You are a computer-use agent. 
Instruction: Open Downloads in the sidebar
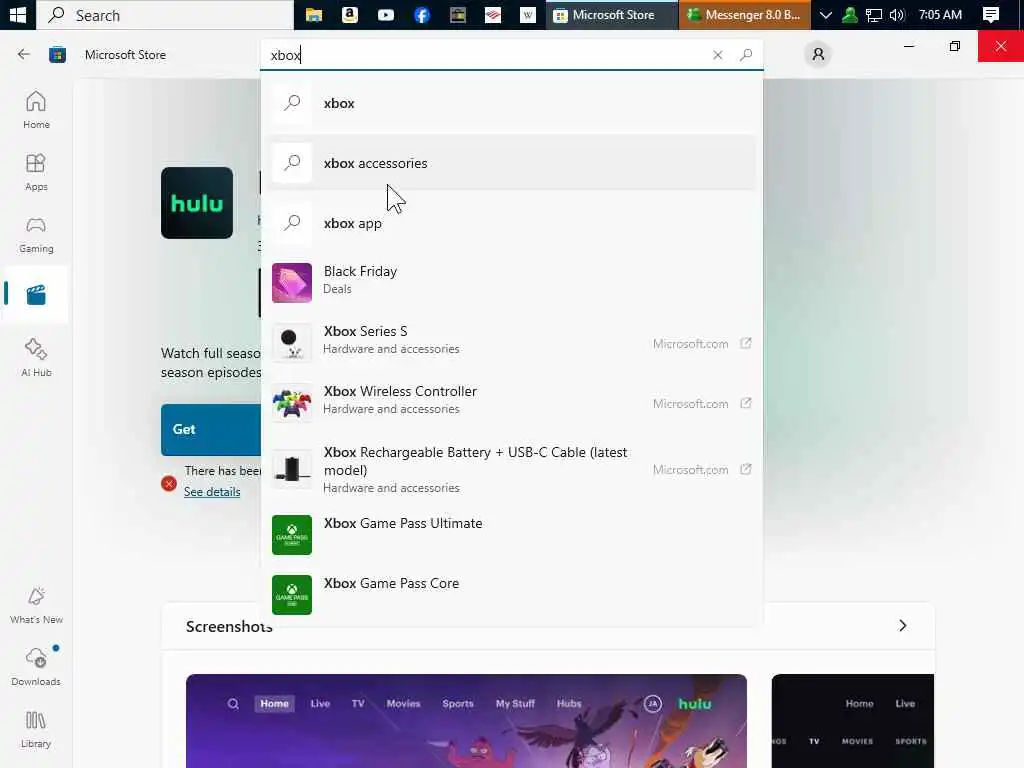tap(36, 667)
